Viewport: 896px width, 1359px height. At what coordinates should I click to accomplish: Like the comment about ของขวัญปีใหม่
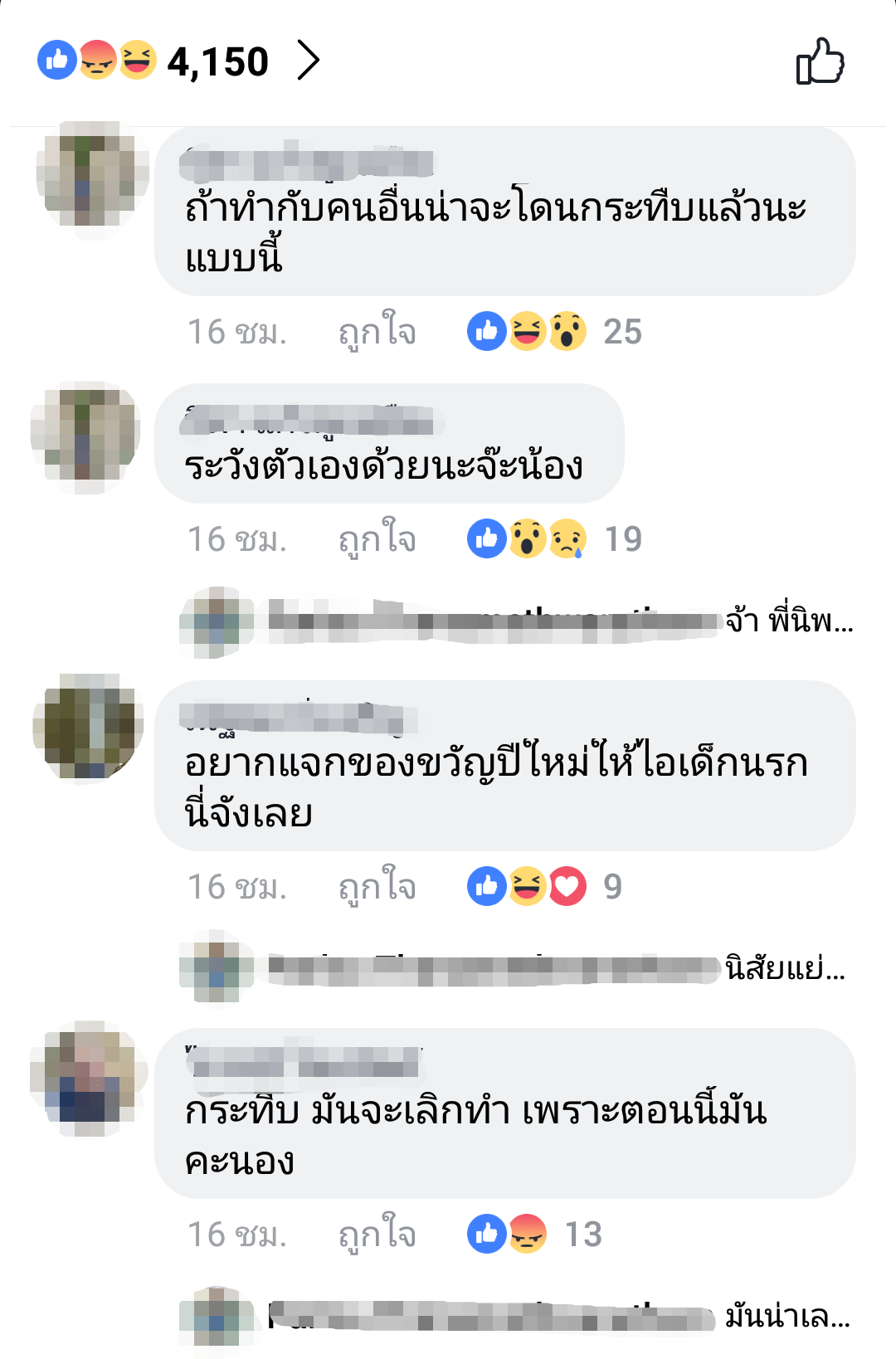click(x=377, y=887)
